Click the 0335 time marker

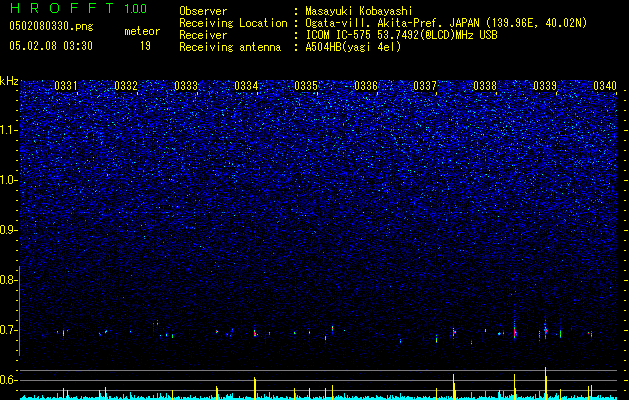306,86
